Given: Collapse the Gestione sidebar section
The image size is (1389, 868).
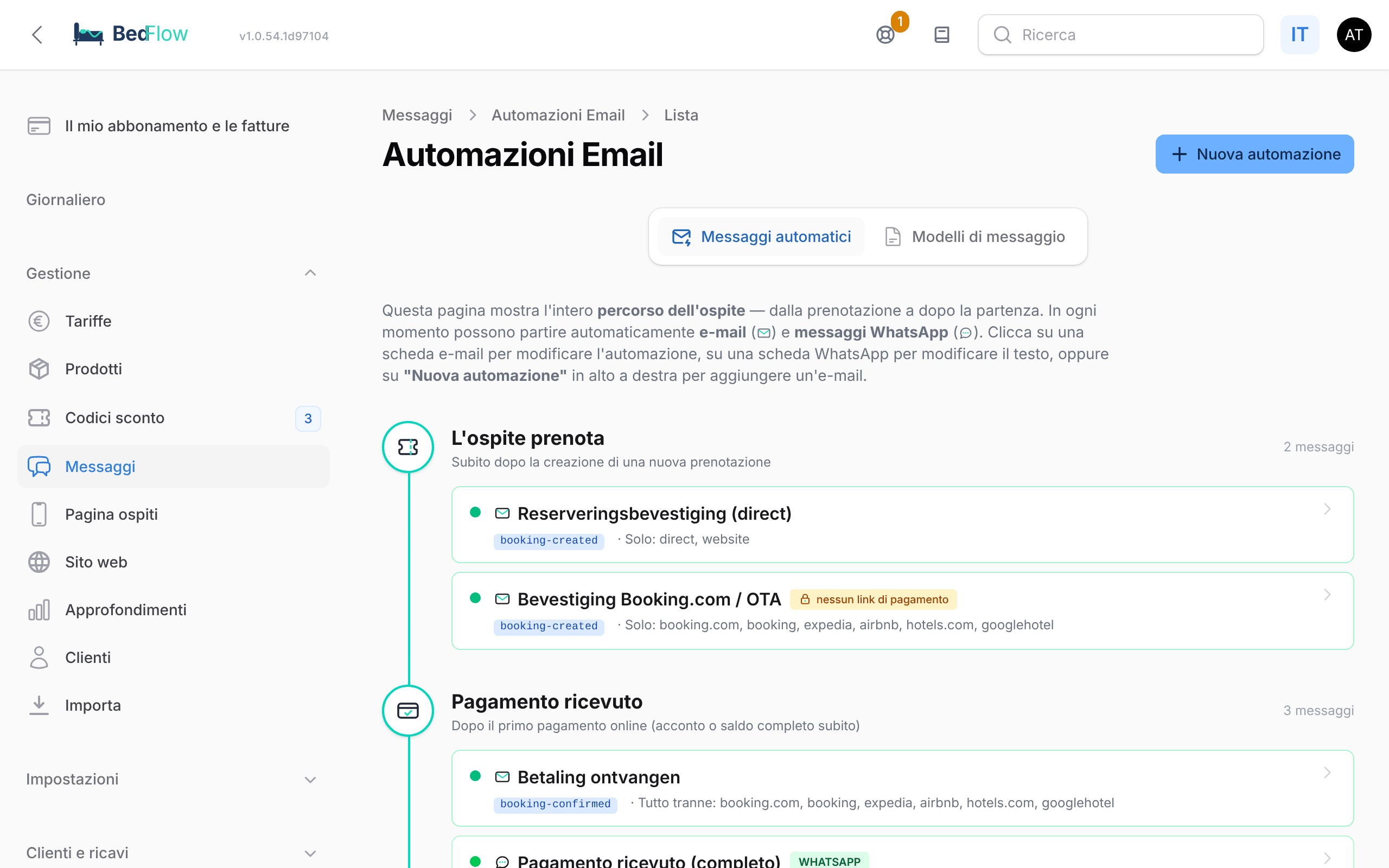Looking at the screenshot, I should [310, 273].
